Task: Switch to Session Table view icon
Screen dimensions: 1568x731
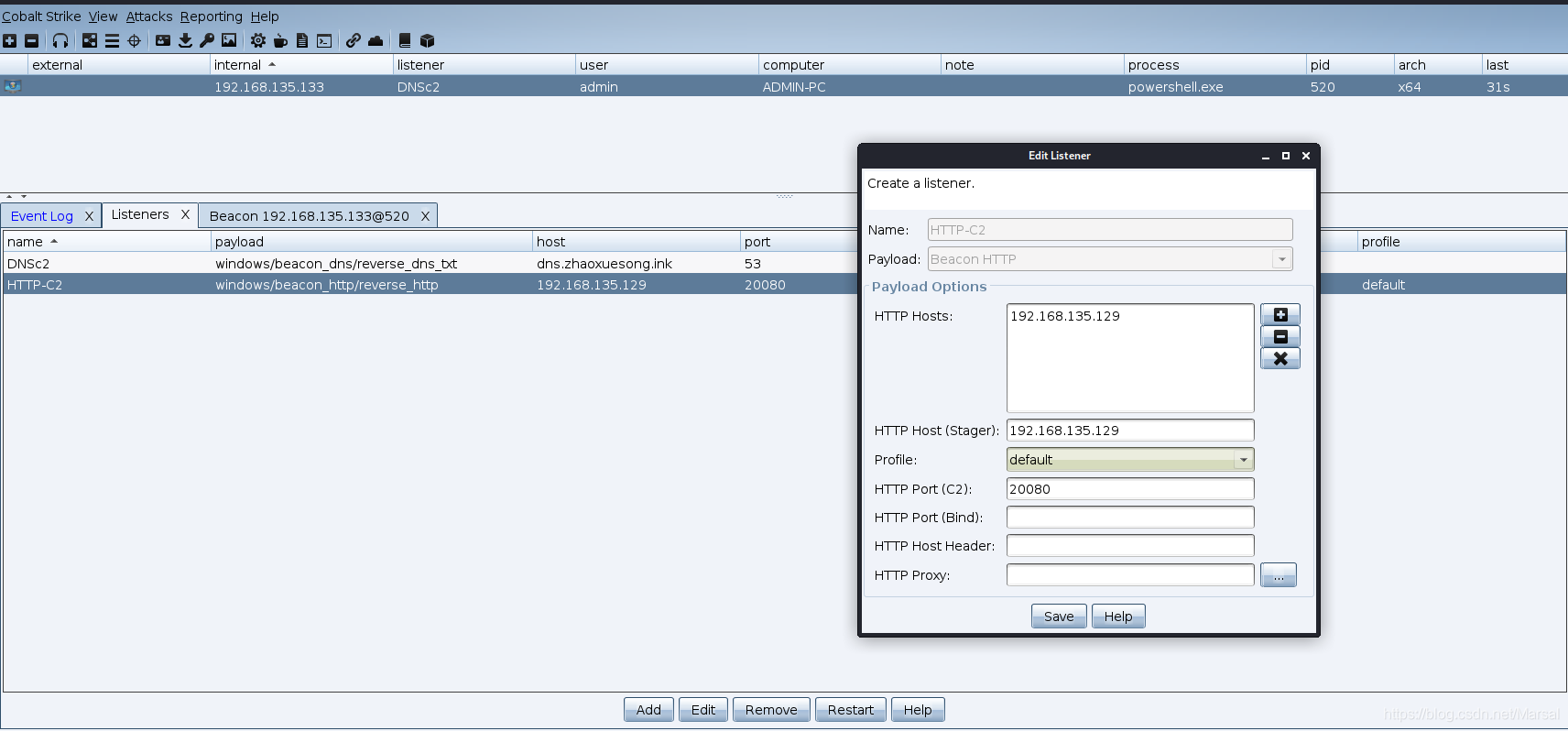Action: click(112, 40)
